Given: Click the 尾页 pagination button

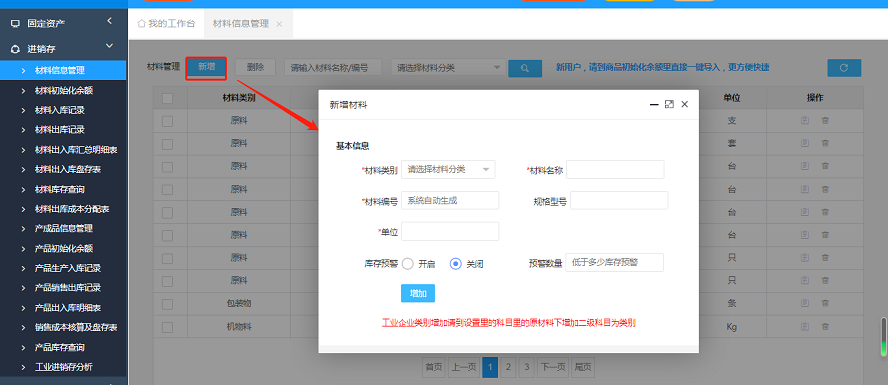Looking at the screenshot, I should click(583, 367).
